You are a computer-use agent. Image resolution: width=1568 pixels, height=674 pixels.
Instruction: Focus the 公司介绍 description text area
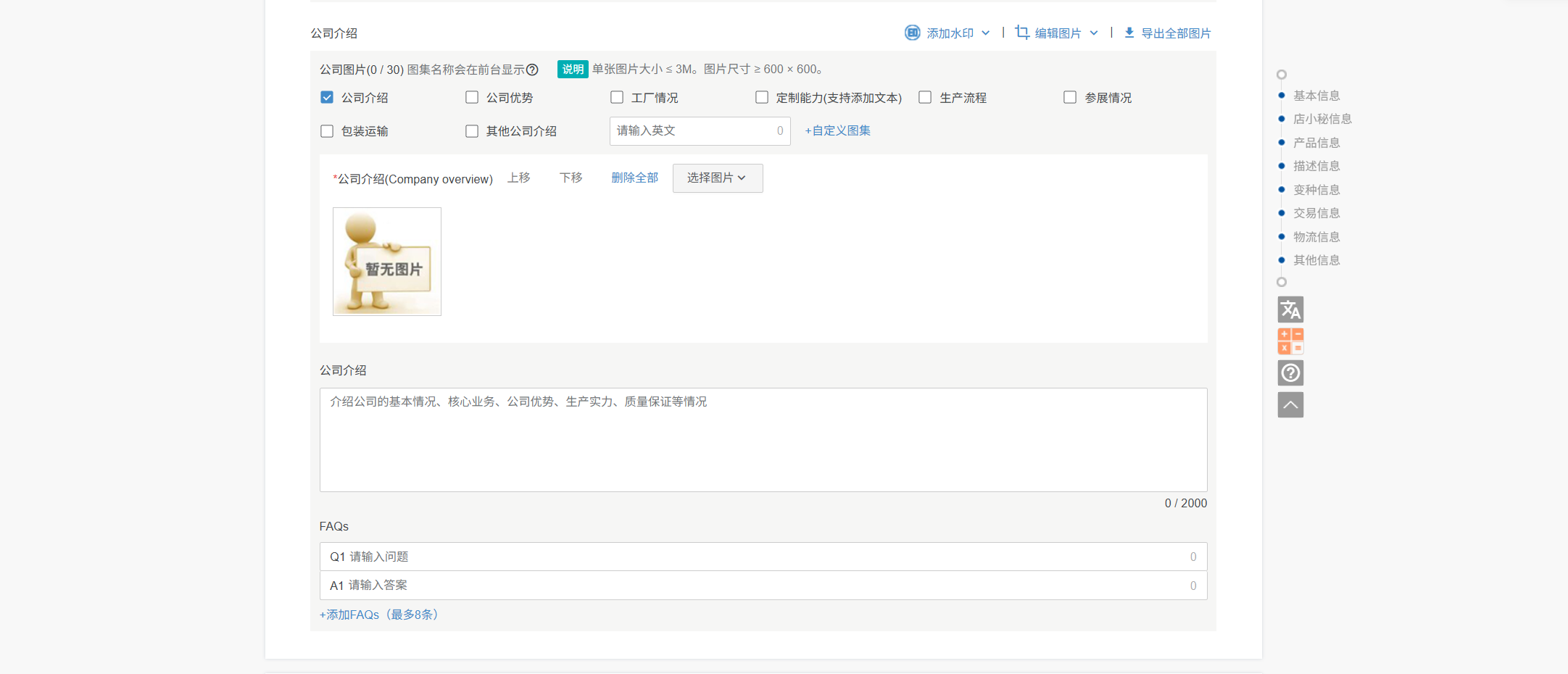pyautogui.click(x=763, y=440)
